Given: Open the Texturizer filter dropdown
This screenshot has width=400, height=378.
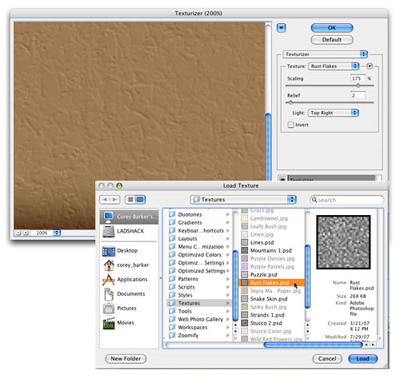Looking at the screenshot, I should pyautogui.click(x=325, y=54).
